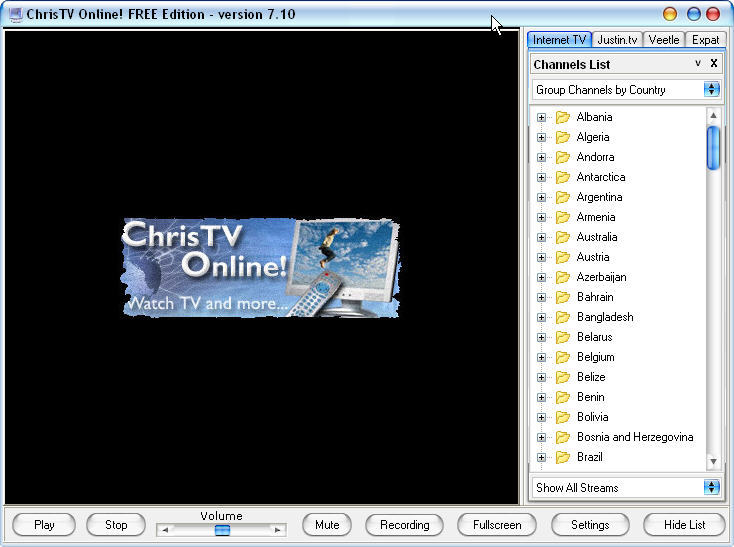Expand the Algeria tree node
734x547 pixels.
[x=542, y=138]
